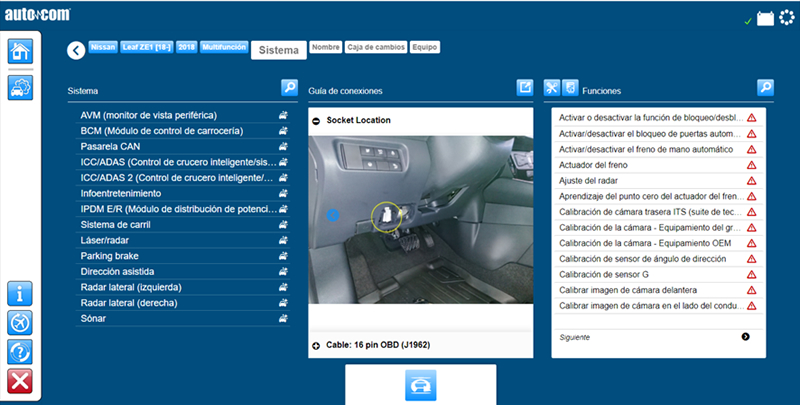Go to next functions page with Siguiente arrow
Viewport: 800px width, 405px height.
tap(745, 337)
